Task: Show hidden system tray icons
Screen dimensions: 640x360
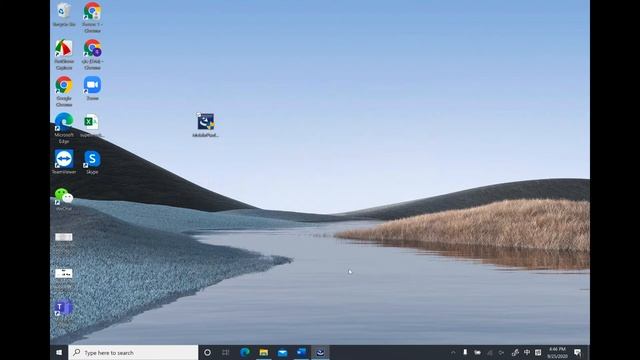Action: (453, 352)
